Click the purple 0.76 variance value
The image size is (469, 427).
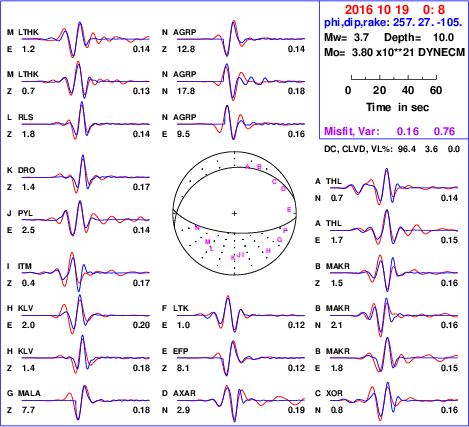[444, 131]
